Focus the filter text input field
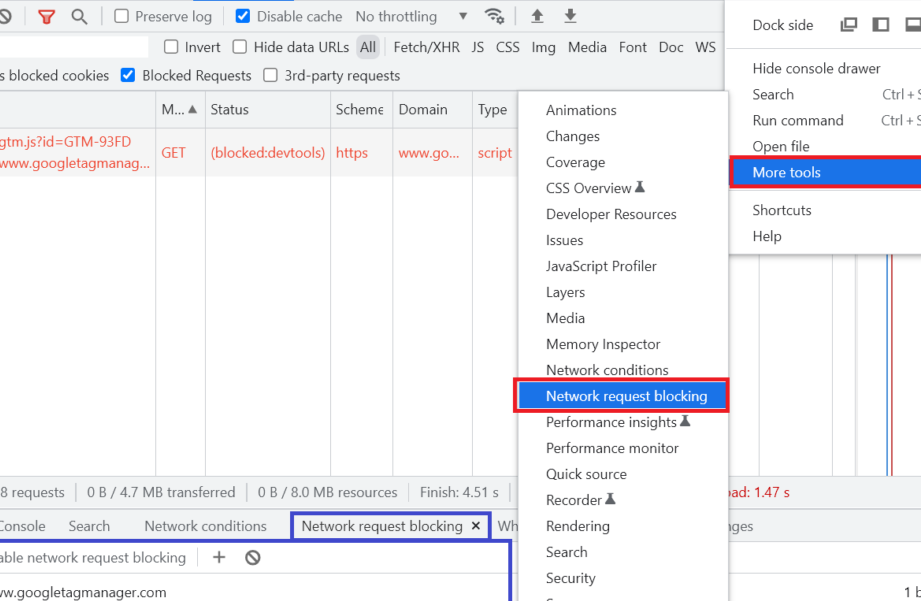The height and width of the screenshot is (601, 921). (74, 47)
